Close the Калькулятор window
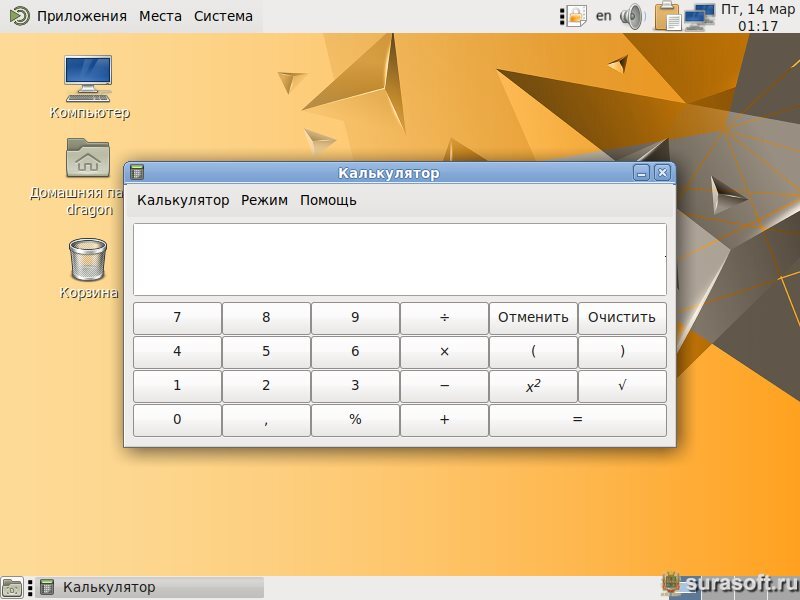The height and width of the screenshot is (600, 800). click(x=662, y=173)
